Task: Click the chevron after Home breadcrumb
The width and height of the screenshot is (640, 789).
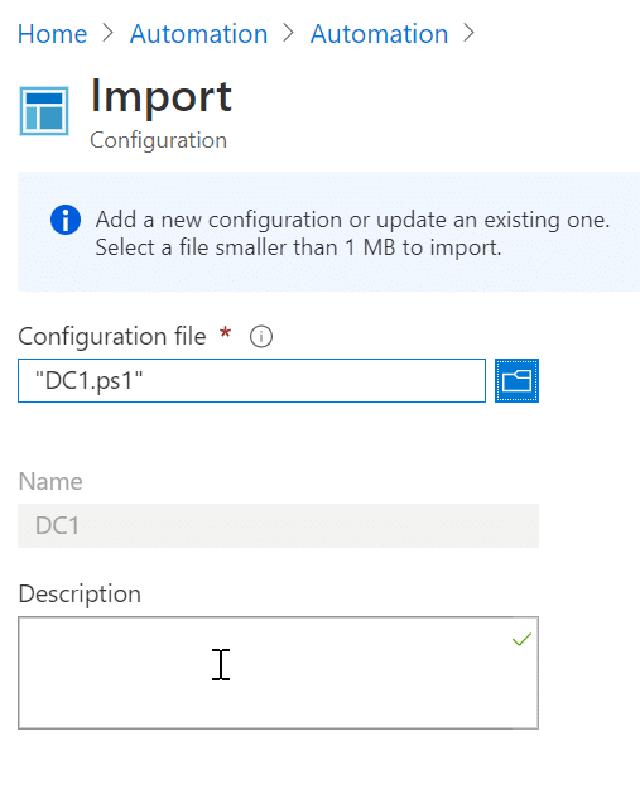Action: (x=108, y=34)
